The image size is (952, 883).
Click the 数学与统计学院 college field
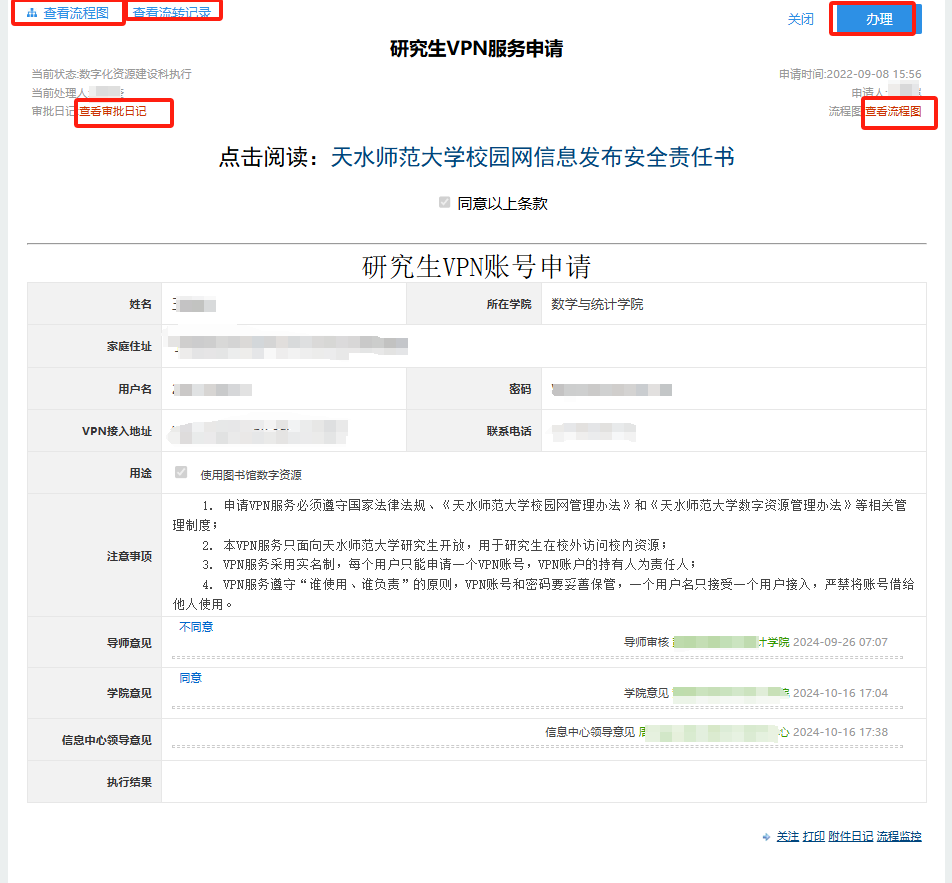point(597,304)
